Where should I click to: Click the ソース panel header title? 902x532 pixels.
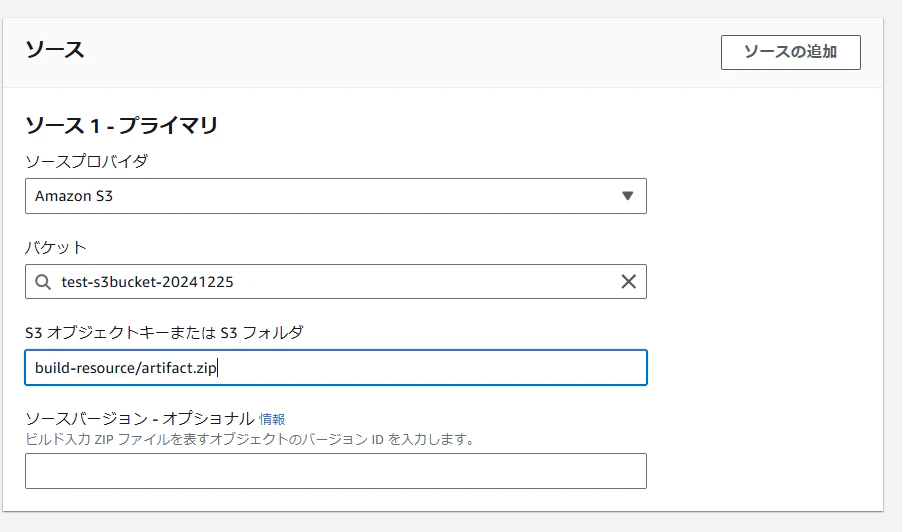pyautogui.click(x=55, y=50)
